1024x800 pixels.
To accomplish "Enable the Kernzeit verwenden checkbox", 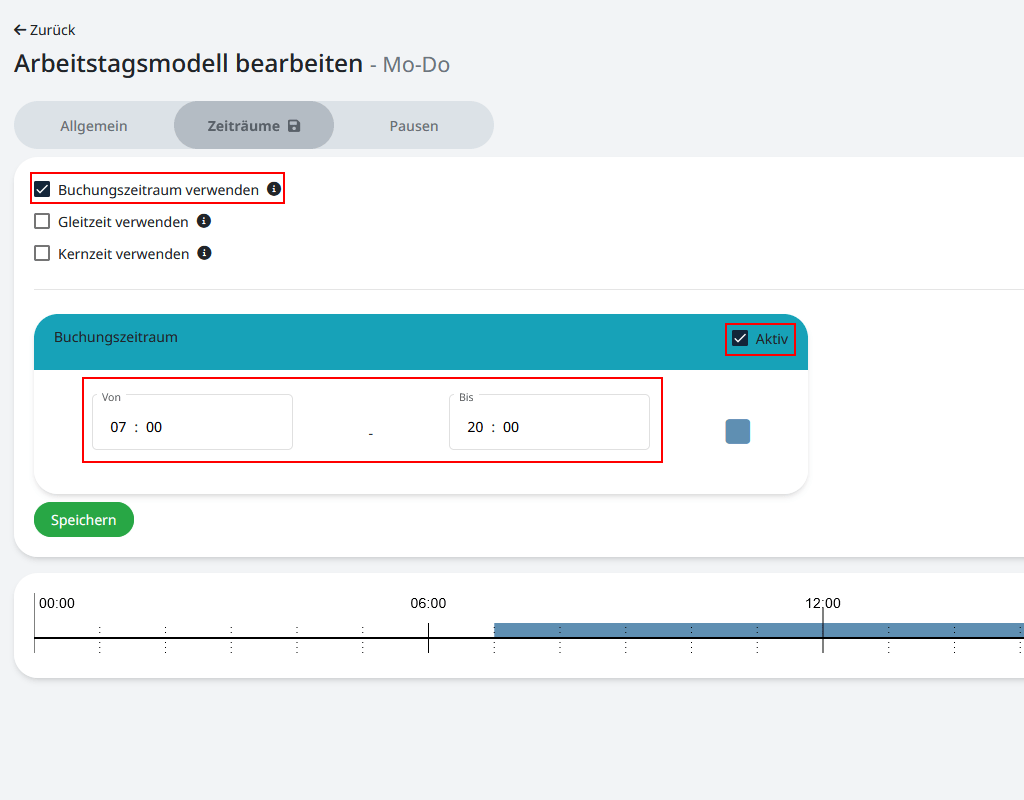I will [42, 254].
